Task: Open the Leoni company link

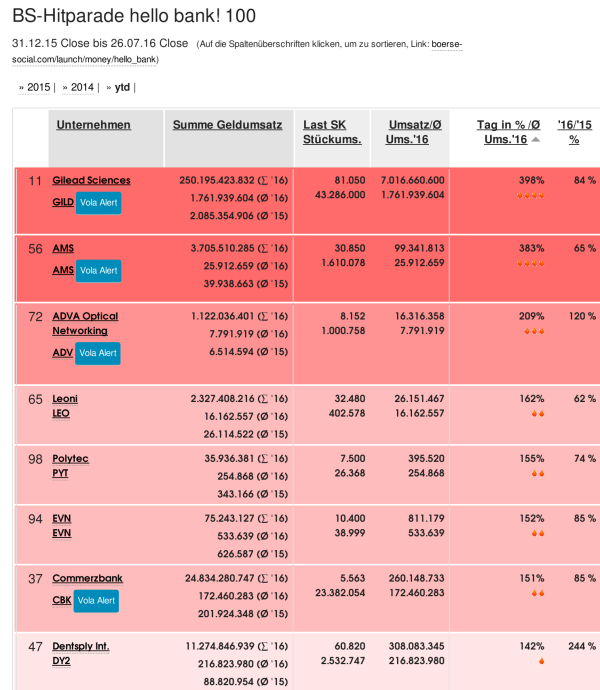Action: point(65,399)
